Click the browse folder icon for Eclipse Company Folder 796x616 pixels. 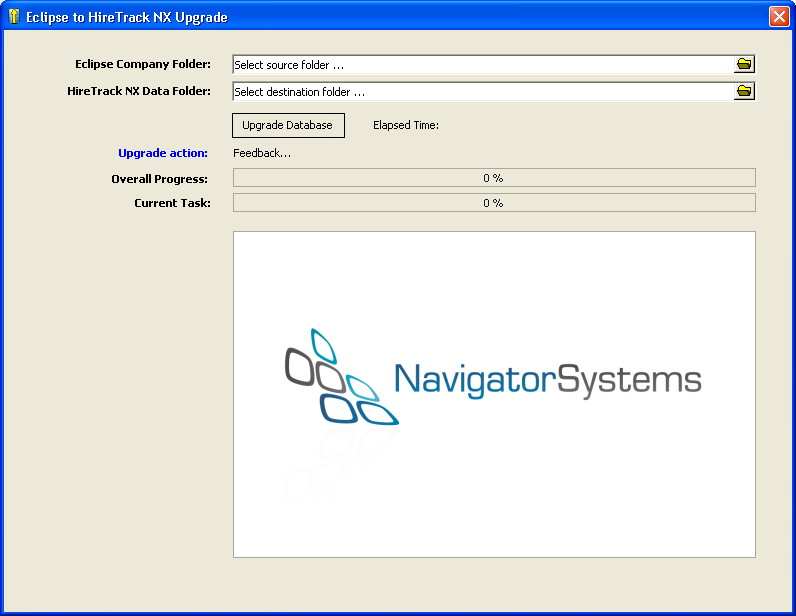744,65
